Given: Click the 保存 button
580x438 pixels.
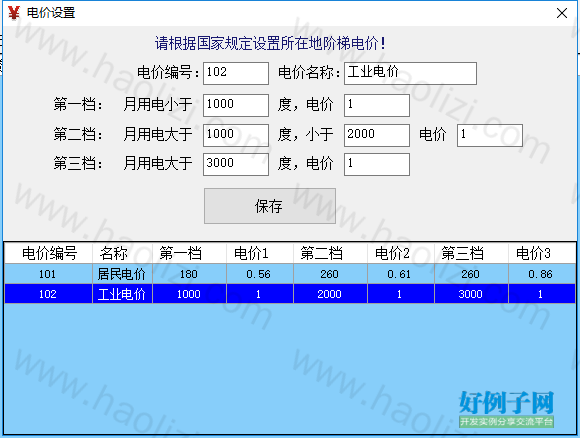Looking at the screenshot, I should click(x=270, y=206).
